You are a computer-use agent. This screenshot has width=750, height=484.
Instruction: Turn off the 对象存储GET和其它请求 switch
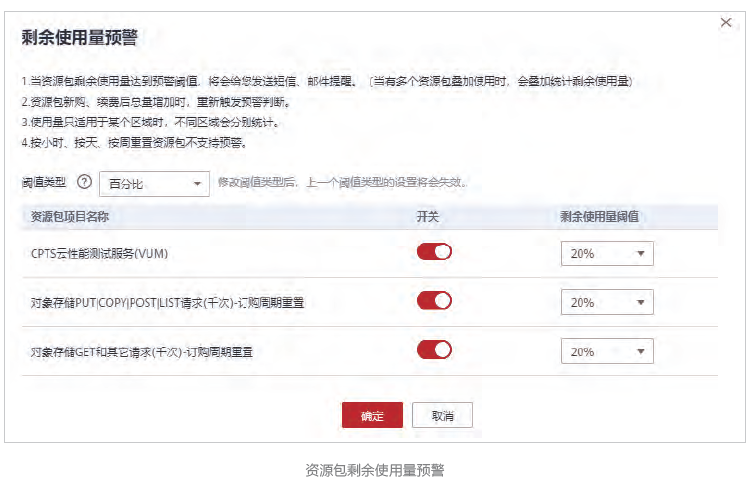click(434, 350)
